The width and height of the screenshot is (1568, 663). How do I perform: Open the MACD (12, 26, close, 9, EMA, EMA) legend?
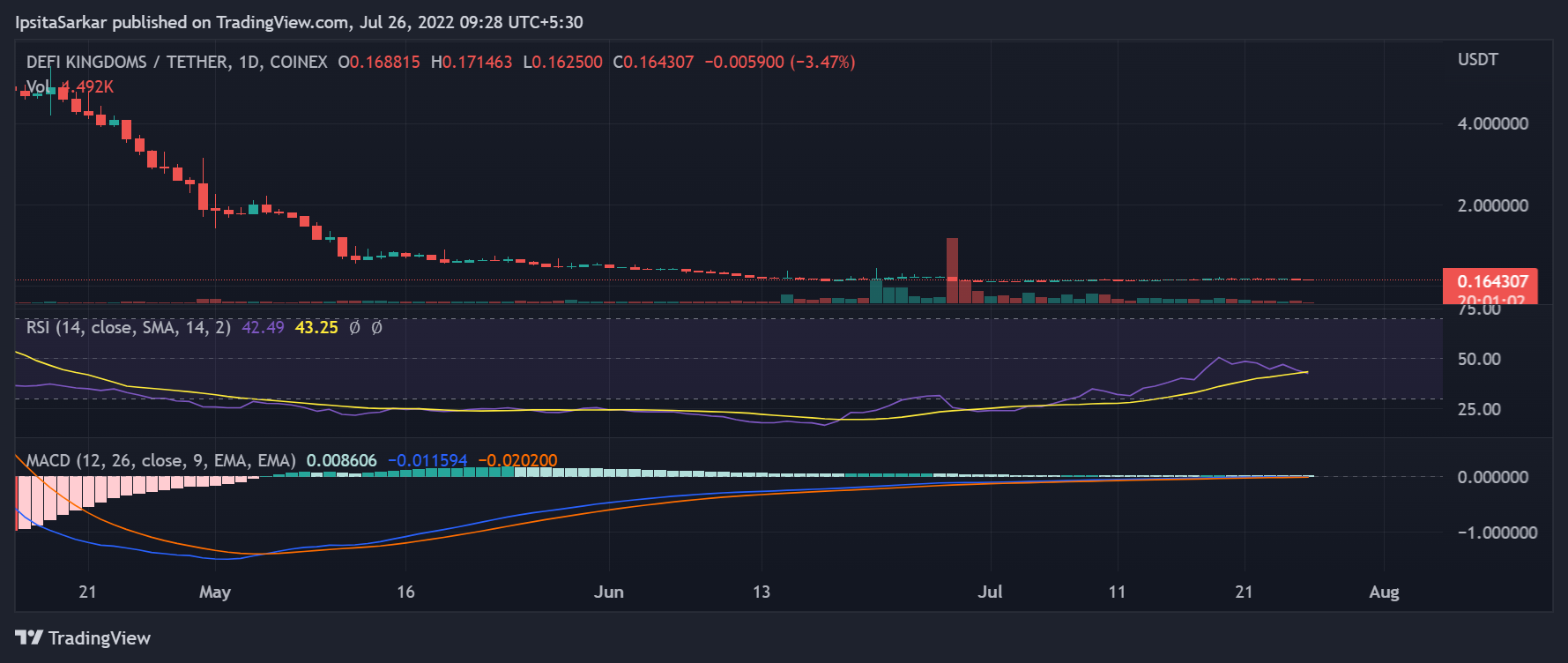(161, 460)
